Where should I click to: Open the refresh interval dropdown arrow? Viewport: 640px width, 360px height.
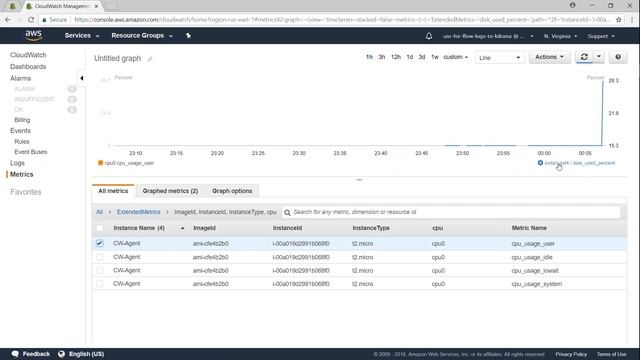coord(599,57)
